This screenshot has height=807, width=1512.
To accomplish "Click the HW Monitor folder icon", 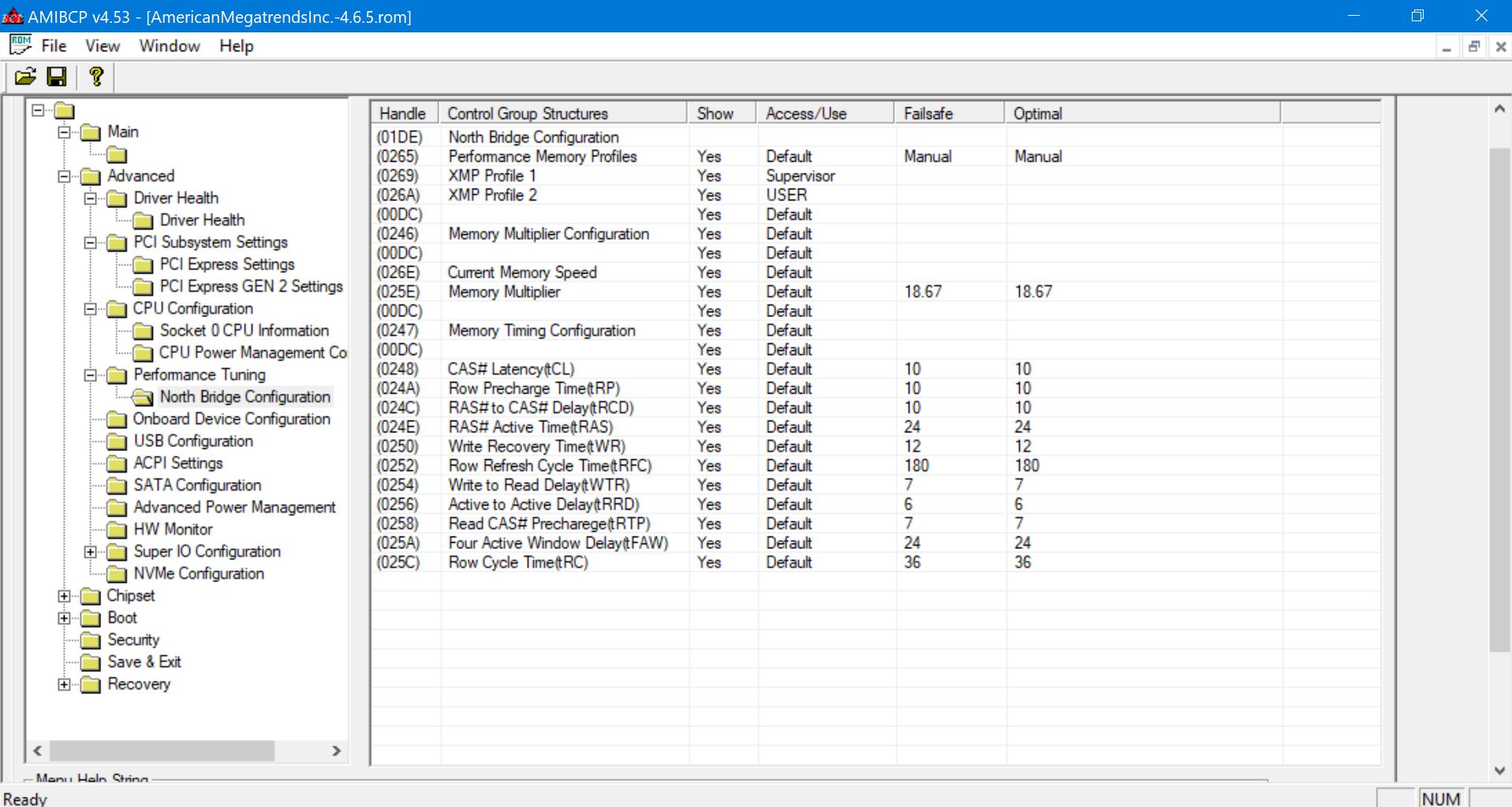I will pyautogui.click(x=117, y=529).
